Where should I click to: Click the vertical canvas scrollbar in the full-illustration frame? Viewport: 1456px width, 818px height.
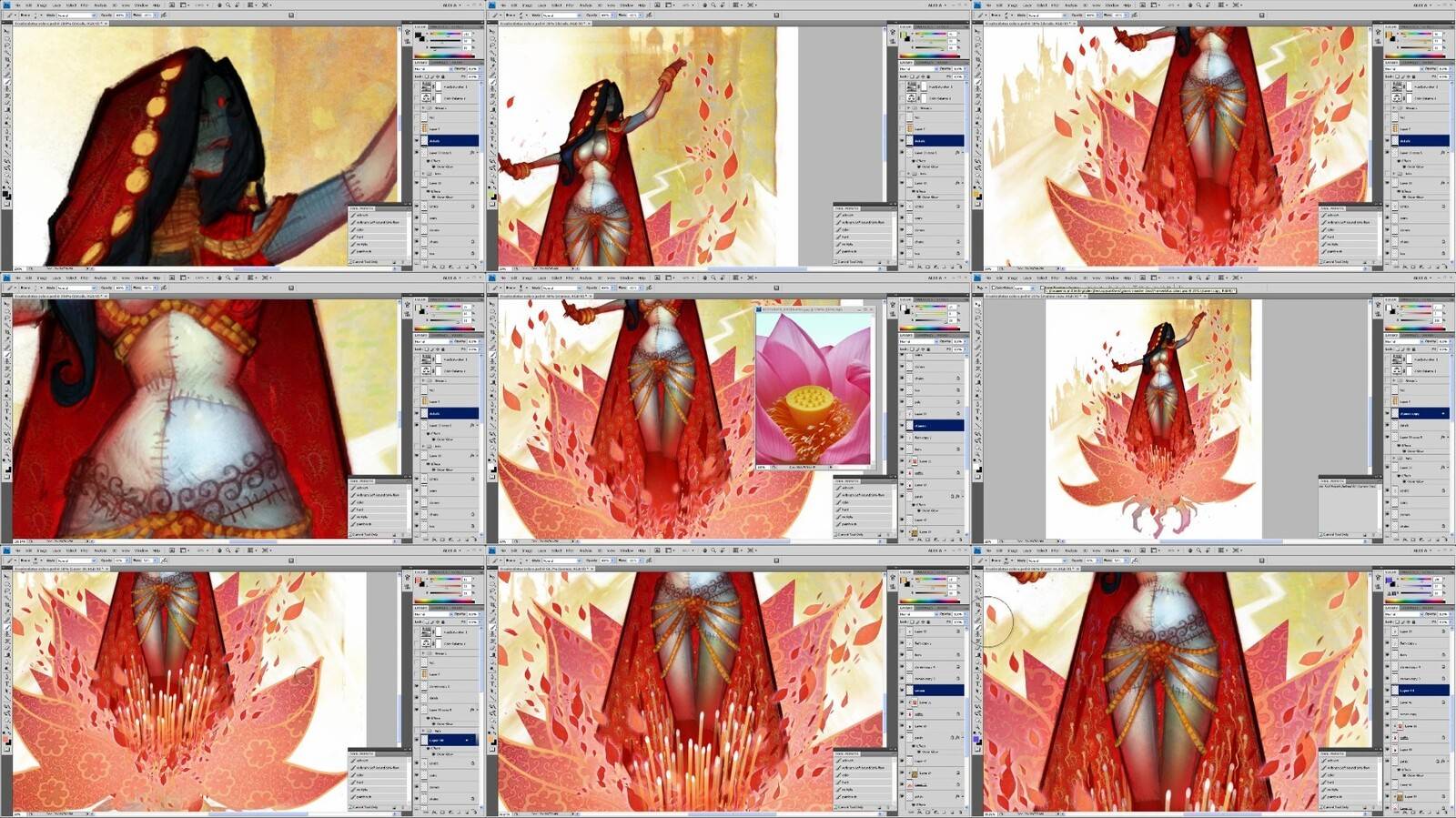(x=1370, y=385)
